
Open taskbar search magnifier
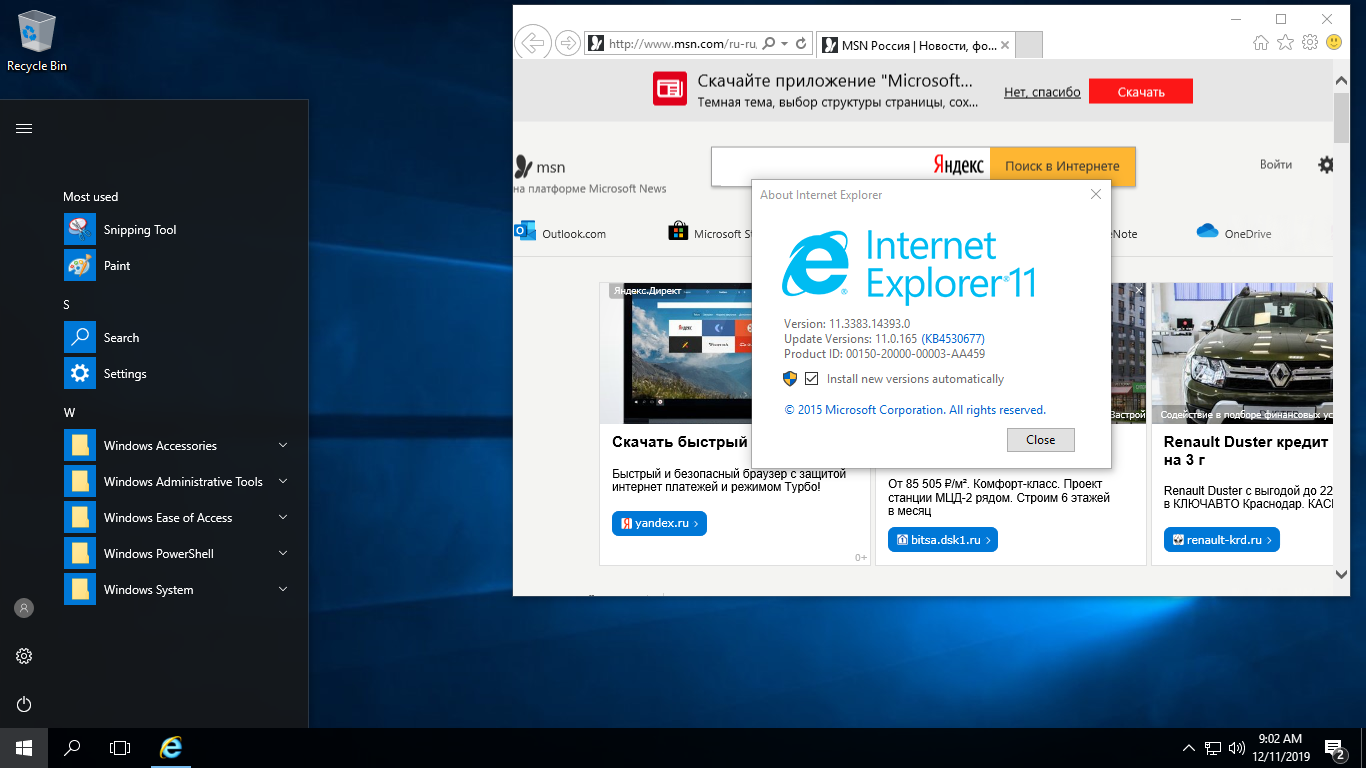point(72,747)
